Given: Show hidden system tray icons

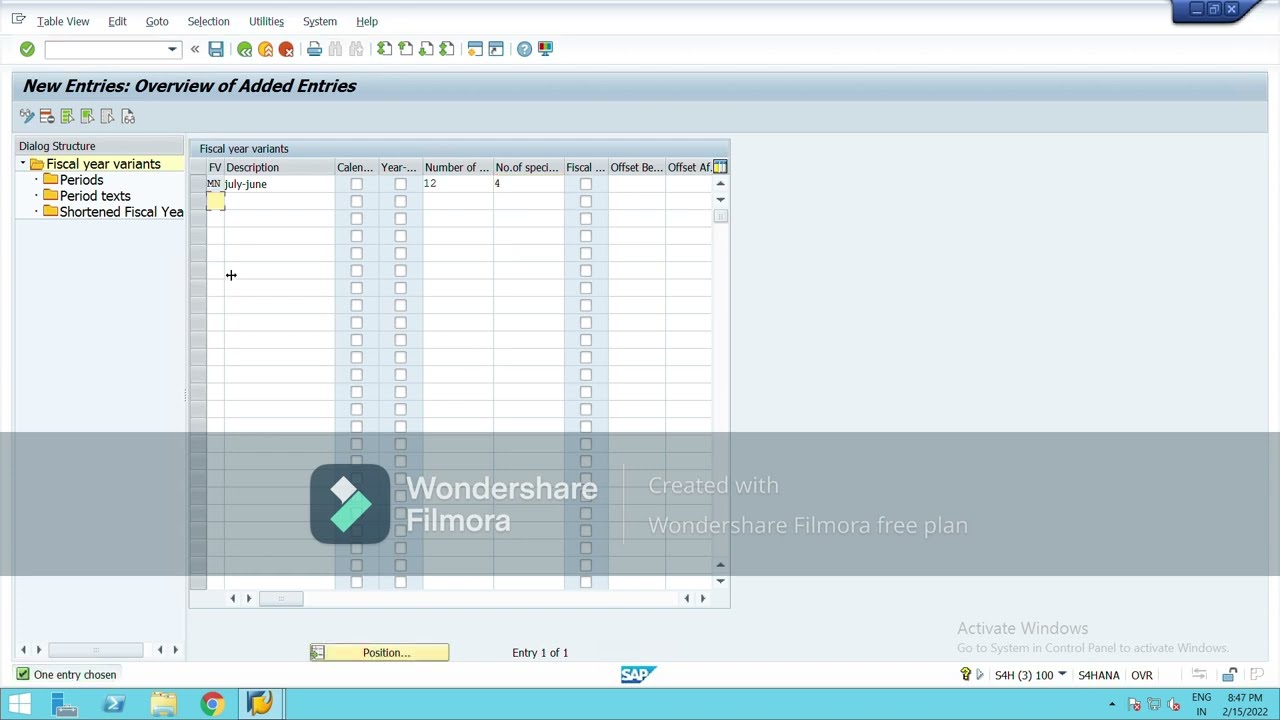Looking at the screenshot, I should [x=1112, y=704].
